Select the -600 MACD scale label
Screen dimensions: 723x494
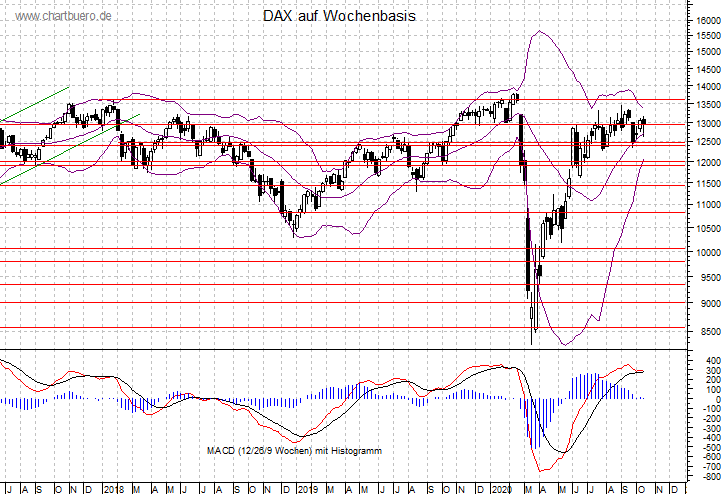[712, 457]
